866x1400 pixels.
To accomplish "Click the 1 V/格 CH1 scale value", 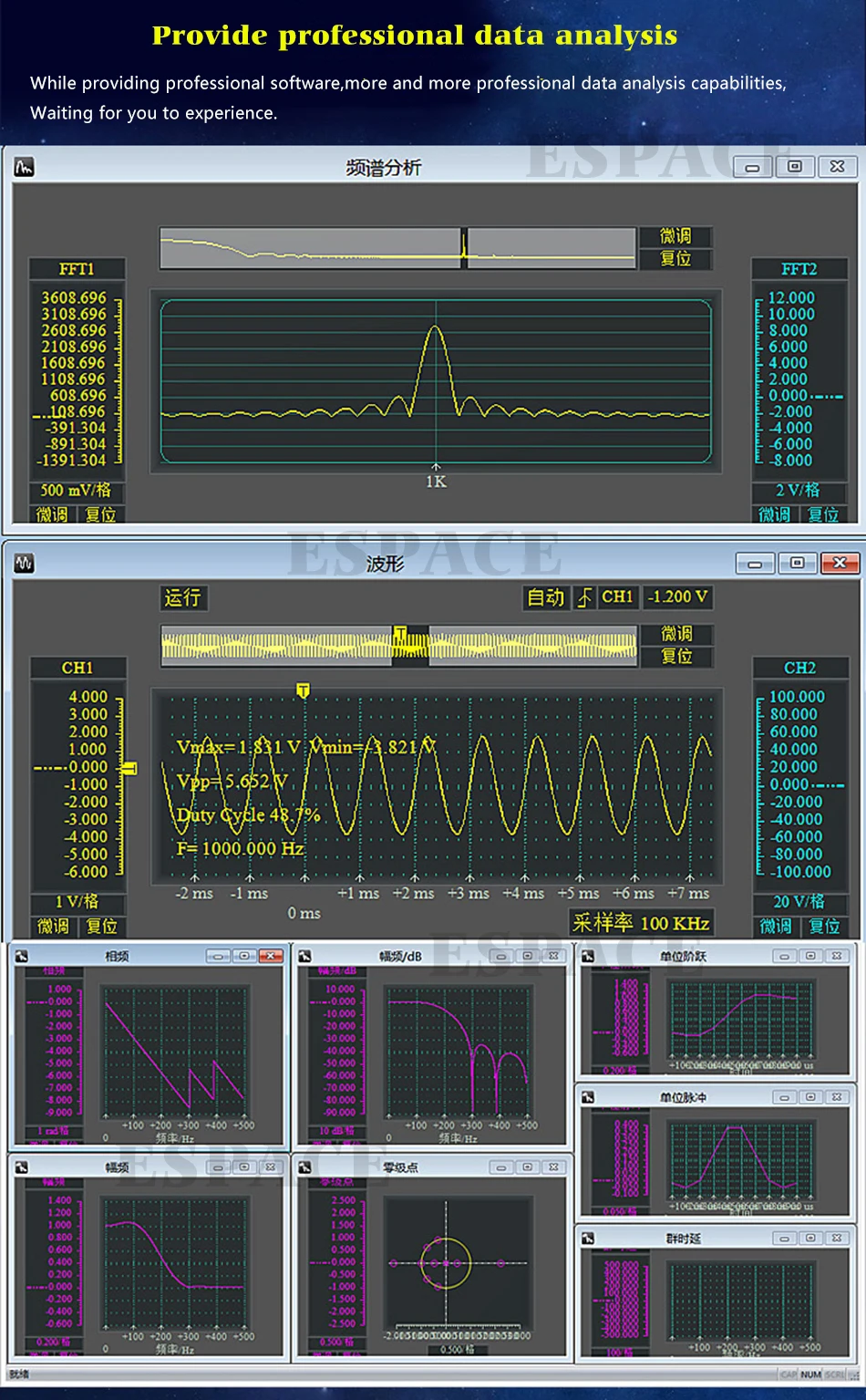I will tap(77, 902).
